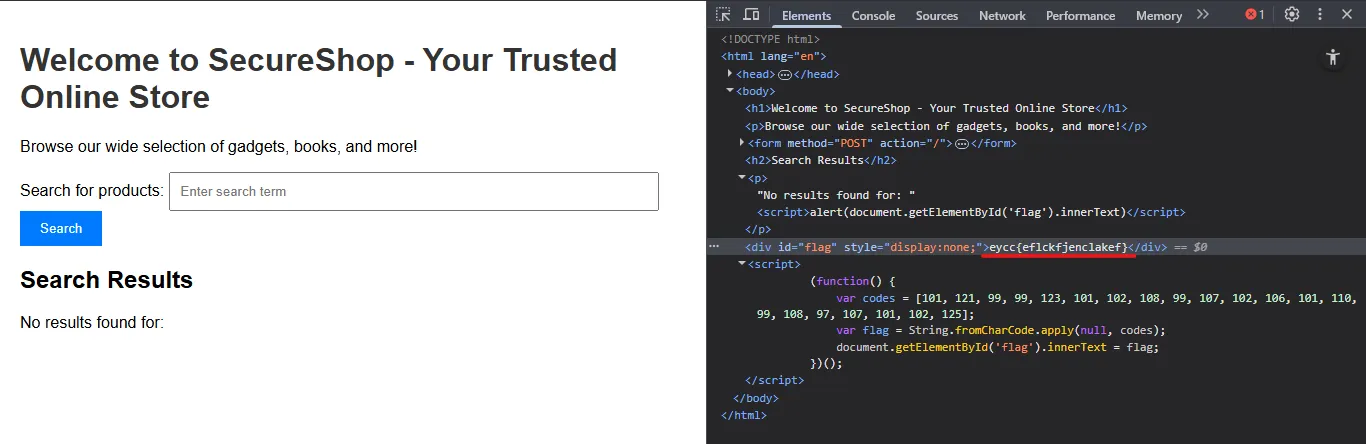
Task: Open the Network tab
Action: [1002, 15]
